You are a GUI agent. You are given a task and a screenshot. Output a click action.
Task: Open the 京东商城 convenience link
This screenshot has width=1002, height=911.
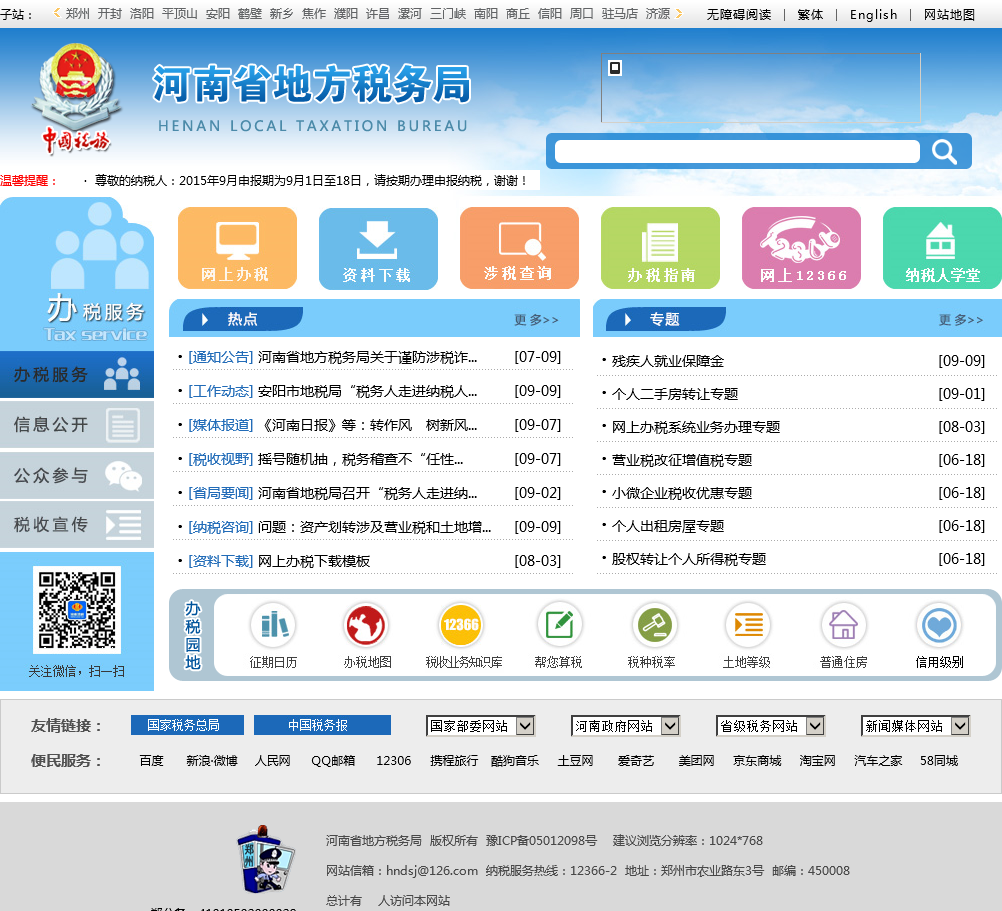[757, 761]
